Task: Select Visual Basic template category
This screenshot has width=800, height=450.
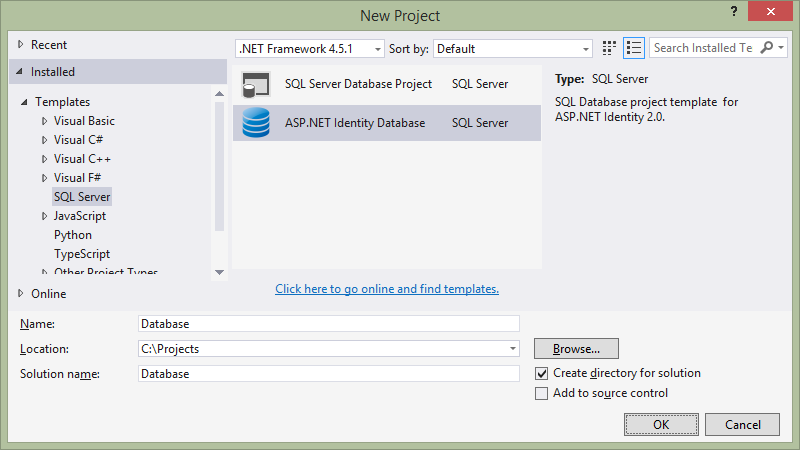Action: pos(84,121)
